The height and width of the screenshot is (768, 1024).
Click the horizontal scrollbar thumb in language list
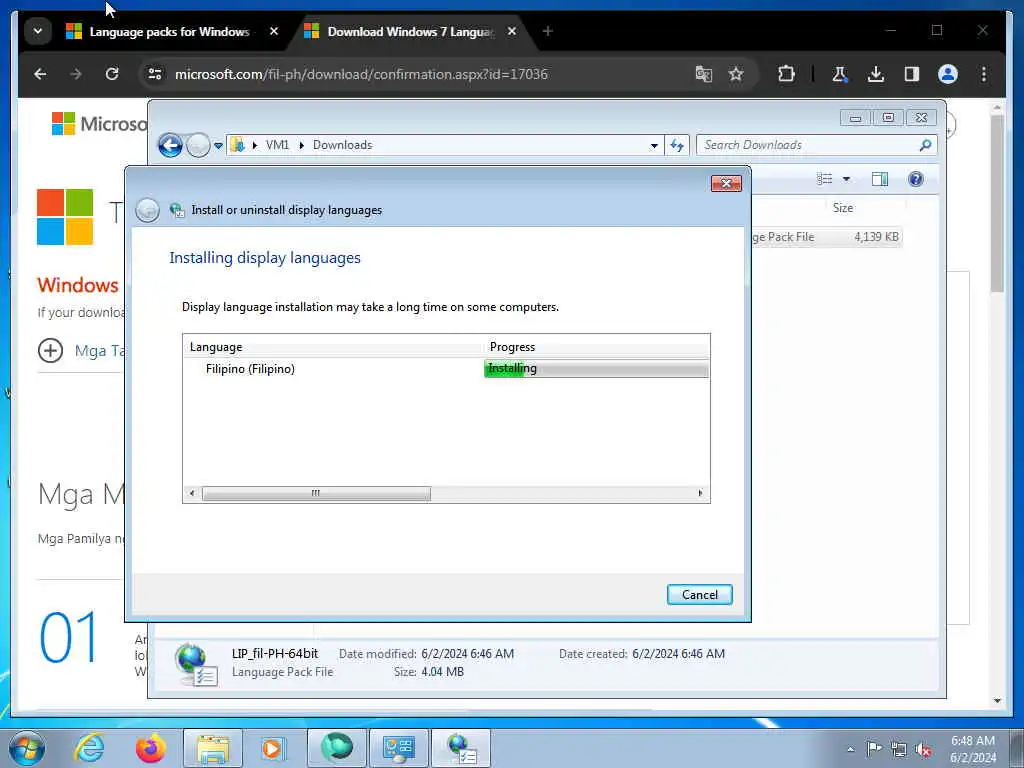[x=316, y=493]
